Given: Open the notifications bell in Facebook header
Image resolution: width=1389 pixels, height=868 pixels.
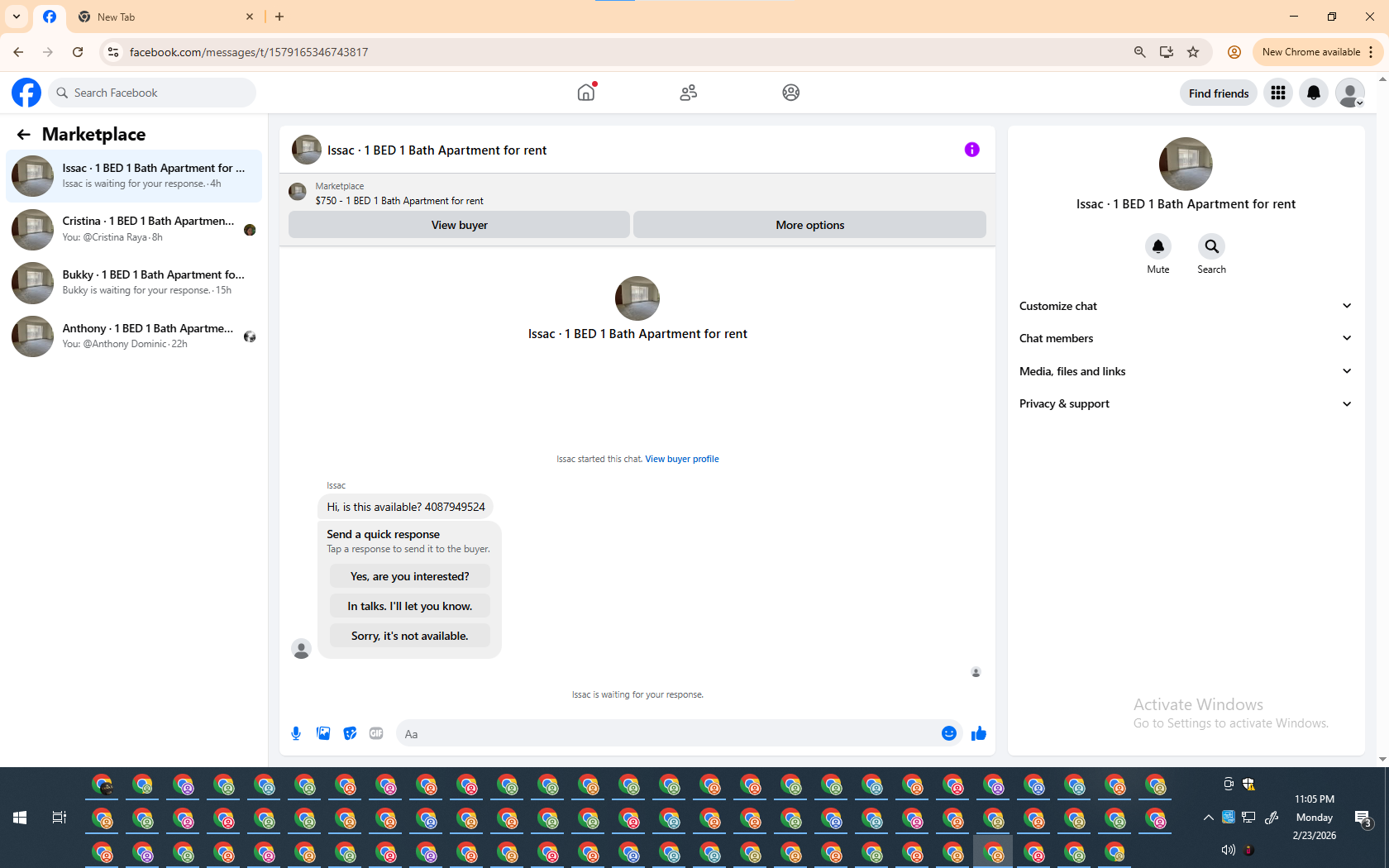Looking at the screenshot, I should [1314, 93].
